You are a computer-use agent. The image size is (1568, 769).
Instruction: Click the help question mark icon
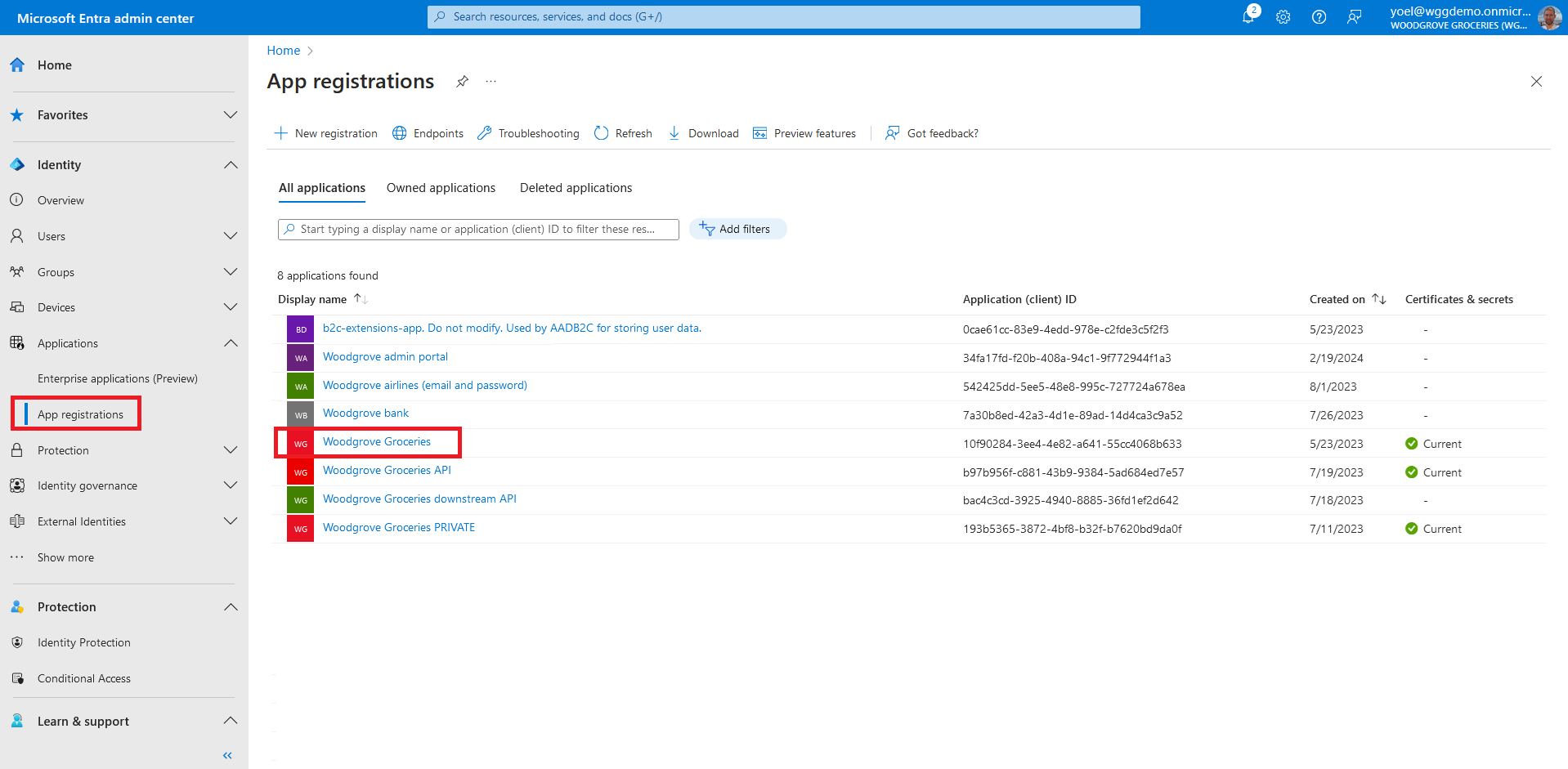click(x=1319, y=17)
